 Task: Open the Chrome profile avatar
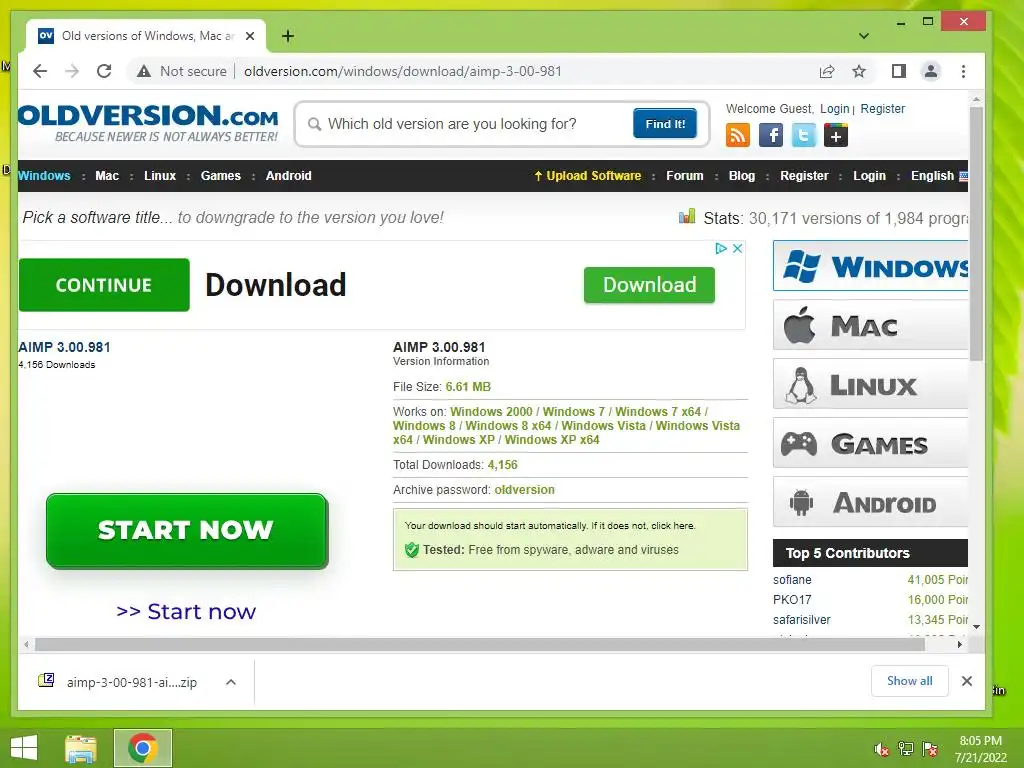point(931,71)
